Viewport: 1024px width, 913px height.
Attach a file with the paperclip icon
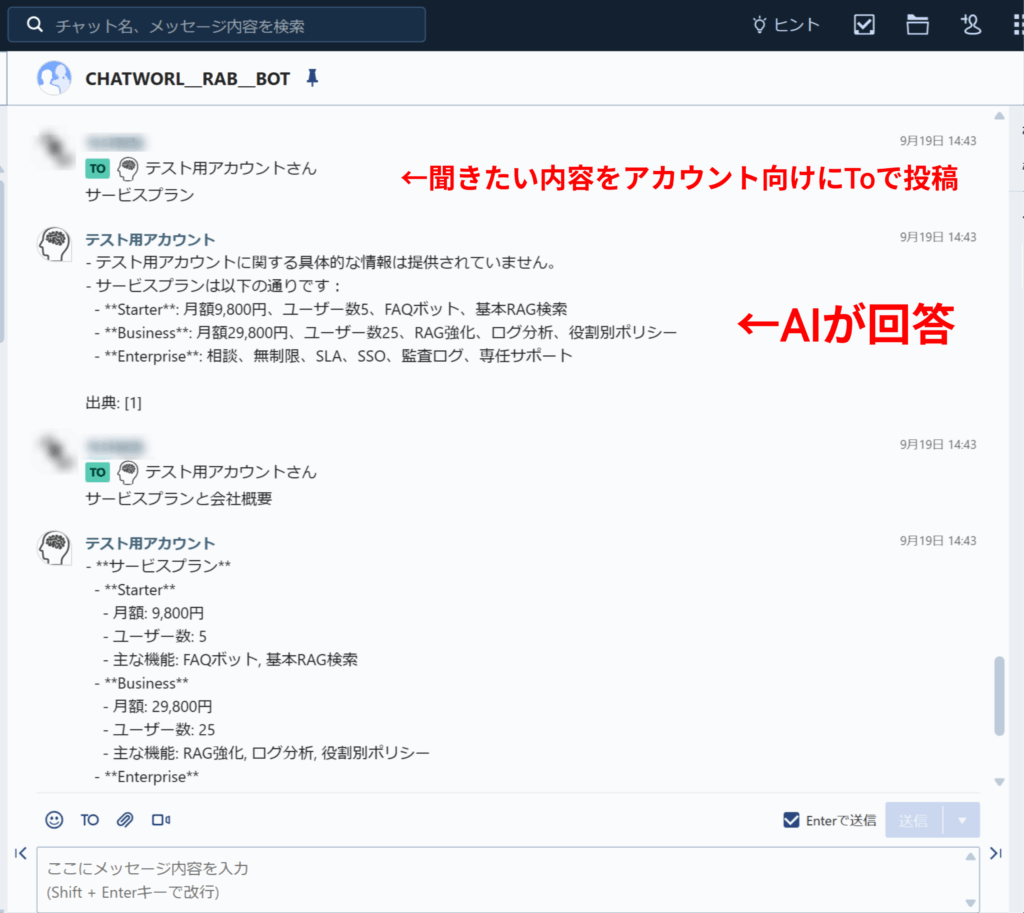[125, 820]
